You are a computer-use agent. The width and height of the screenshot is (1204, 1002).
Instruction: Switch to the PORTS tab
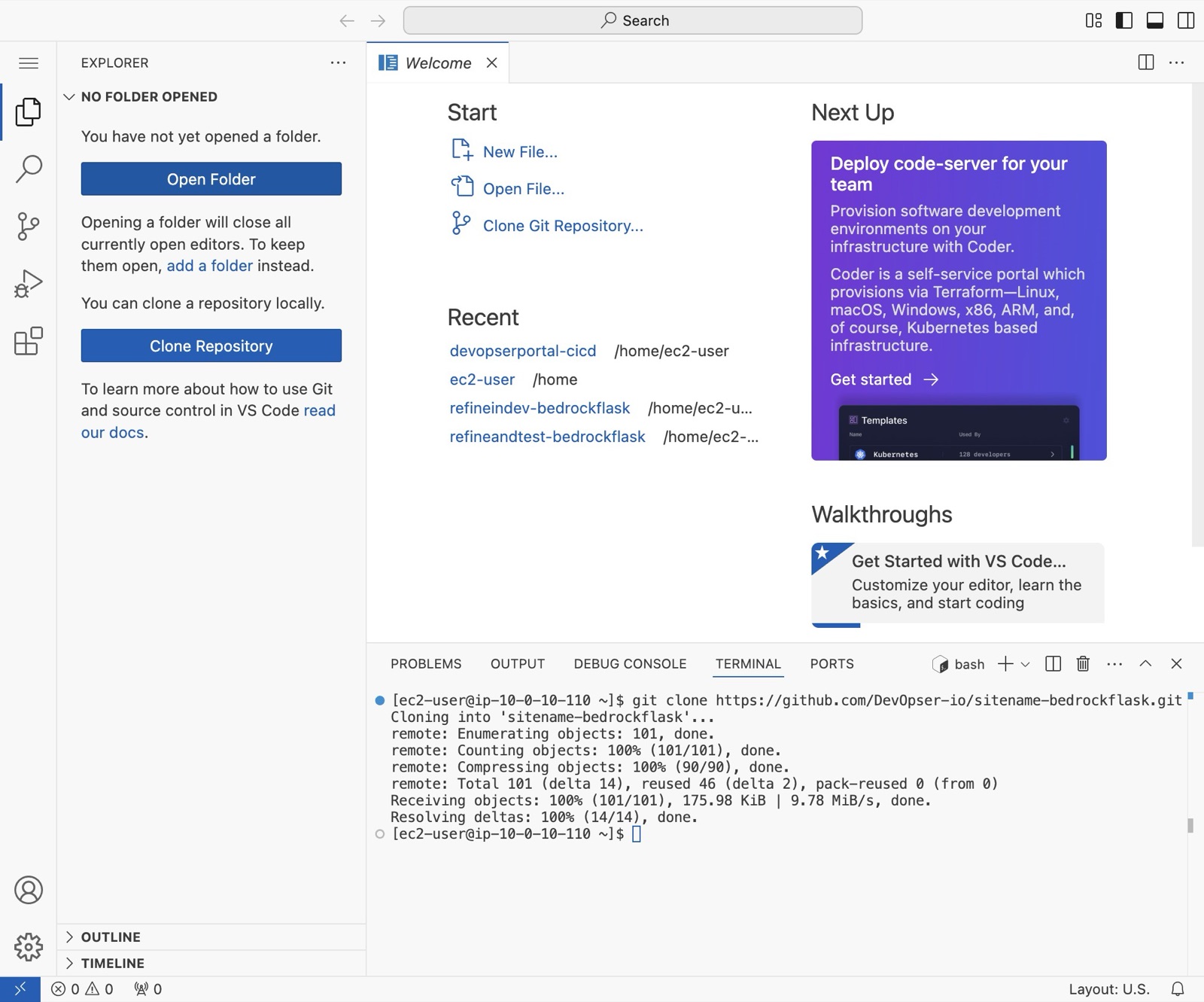click(832, 664)
